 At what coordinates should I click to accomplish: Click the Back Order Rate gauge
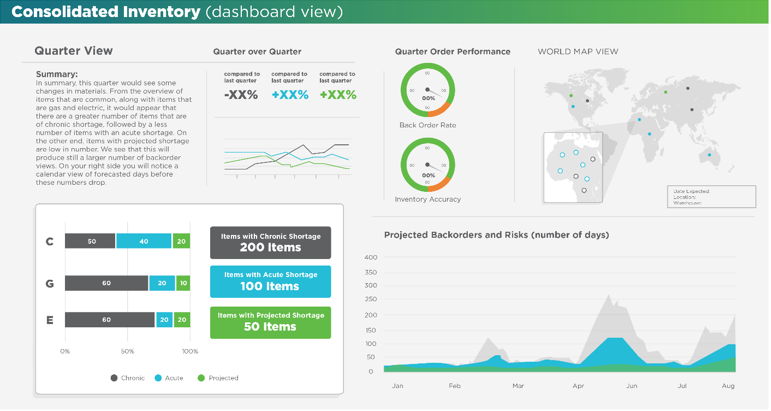pyautogui.click(x=428, y=89)
